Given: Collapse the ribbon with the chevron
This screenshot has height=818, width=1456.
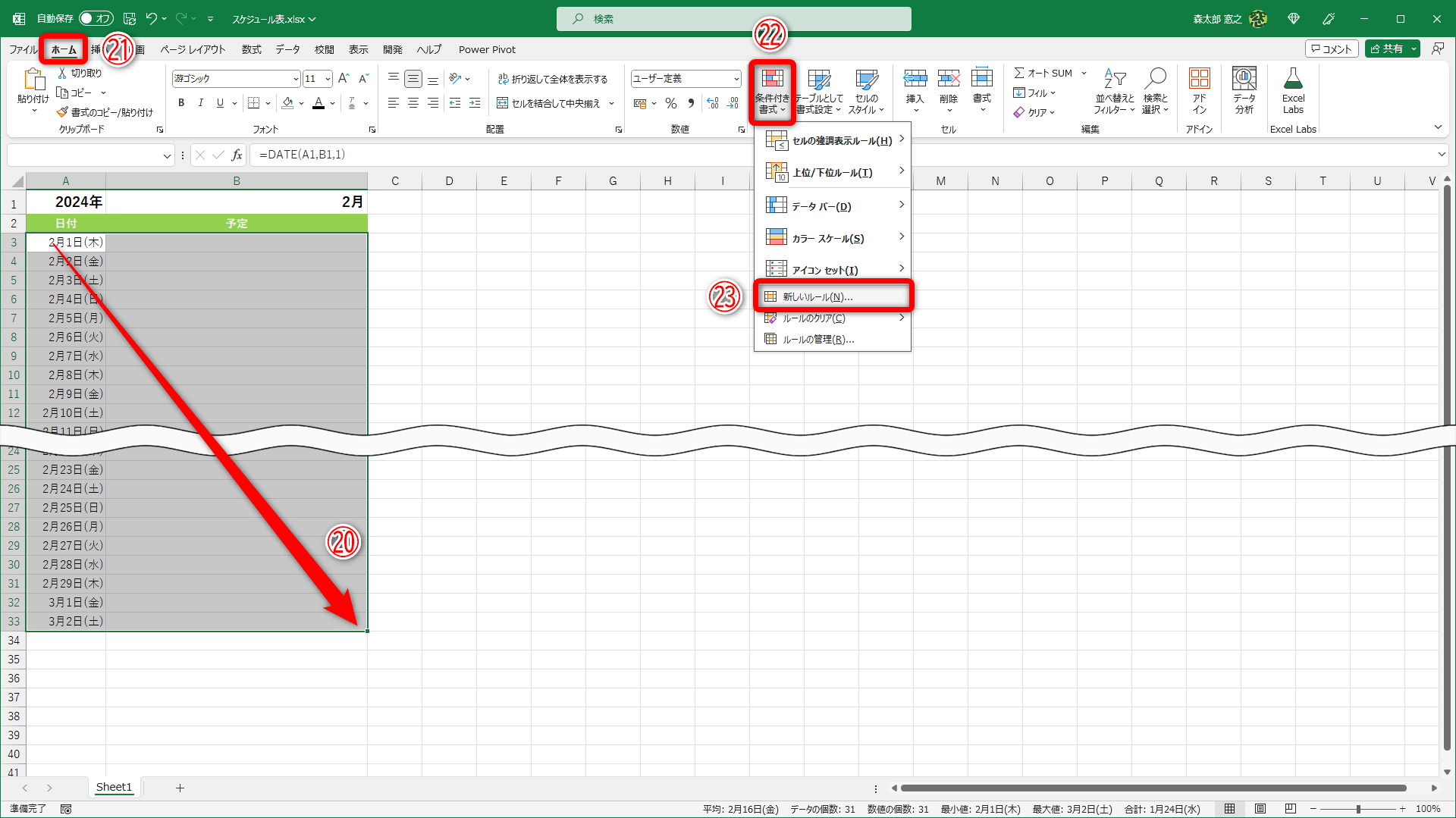Looking at the screenshot, I should pyautogui.click(x=1438, y=127).
